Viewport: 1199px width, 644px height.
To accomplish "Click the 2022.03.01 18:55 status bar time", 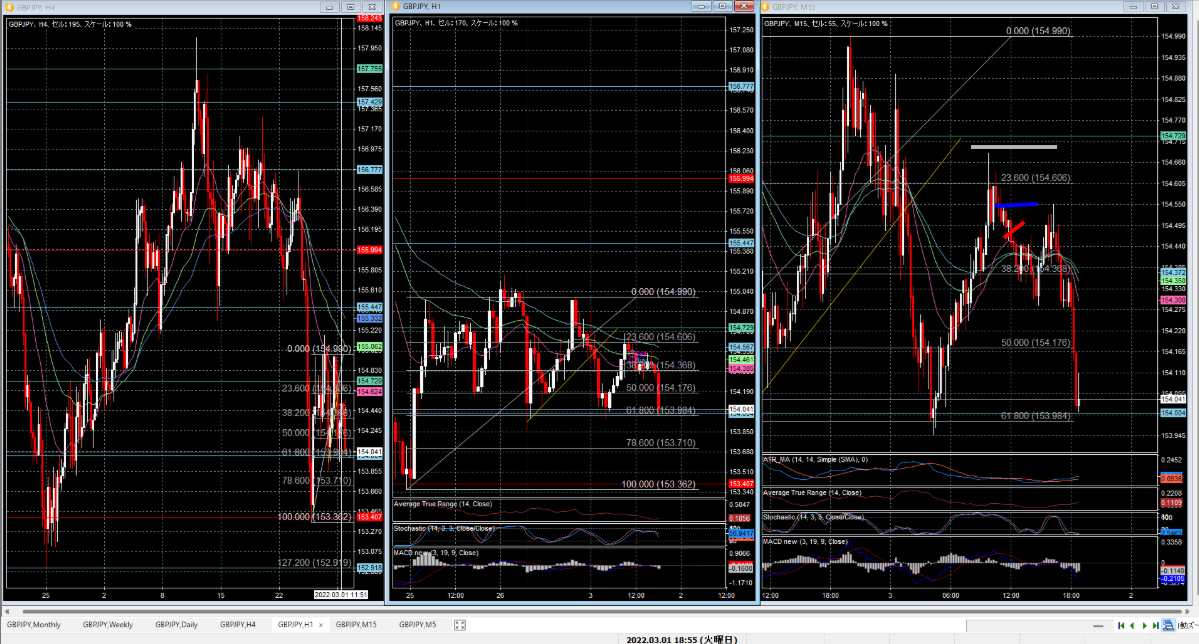I will 681,639.
